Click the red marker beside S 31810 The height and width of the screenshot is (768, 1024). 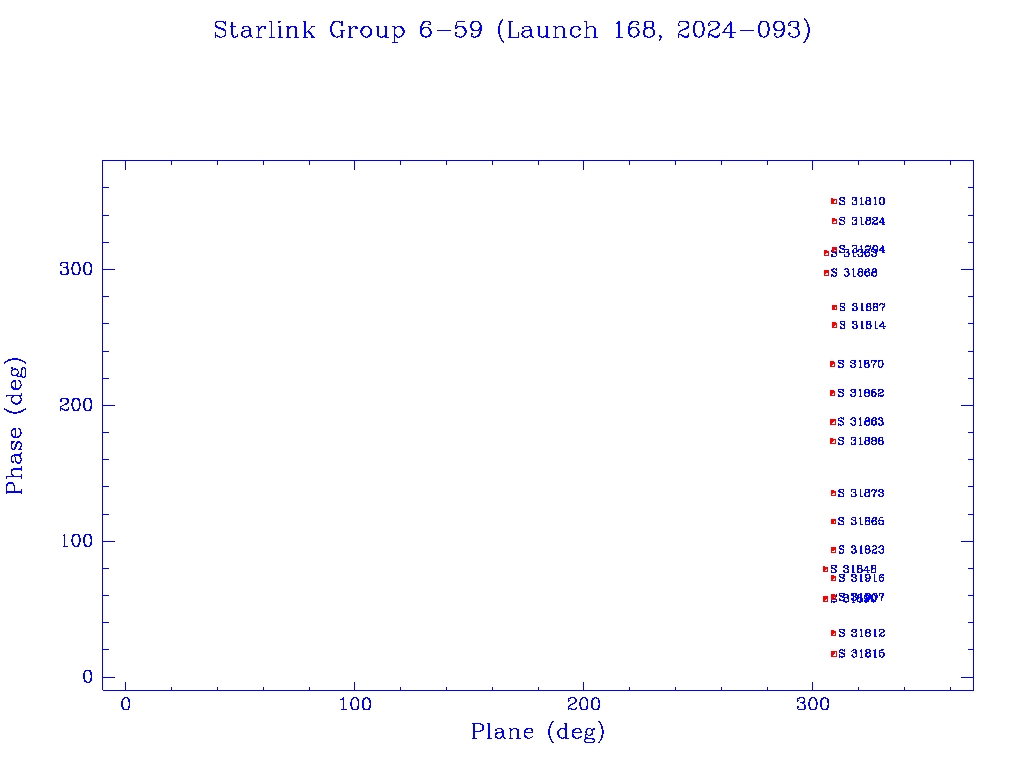[x=834, y=201]
